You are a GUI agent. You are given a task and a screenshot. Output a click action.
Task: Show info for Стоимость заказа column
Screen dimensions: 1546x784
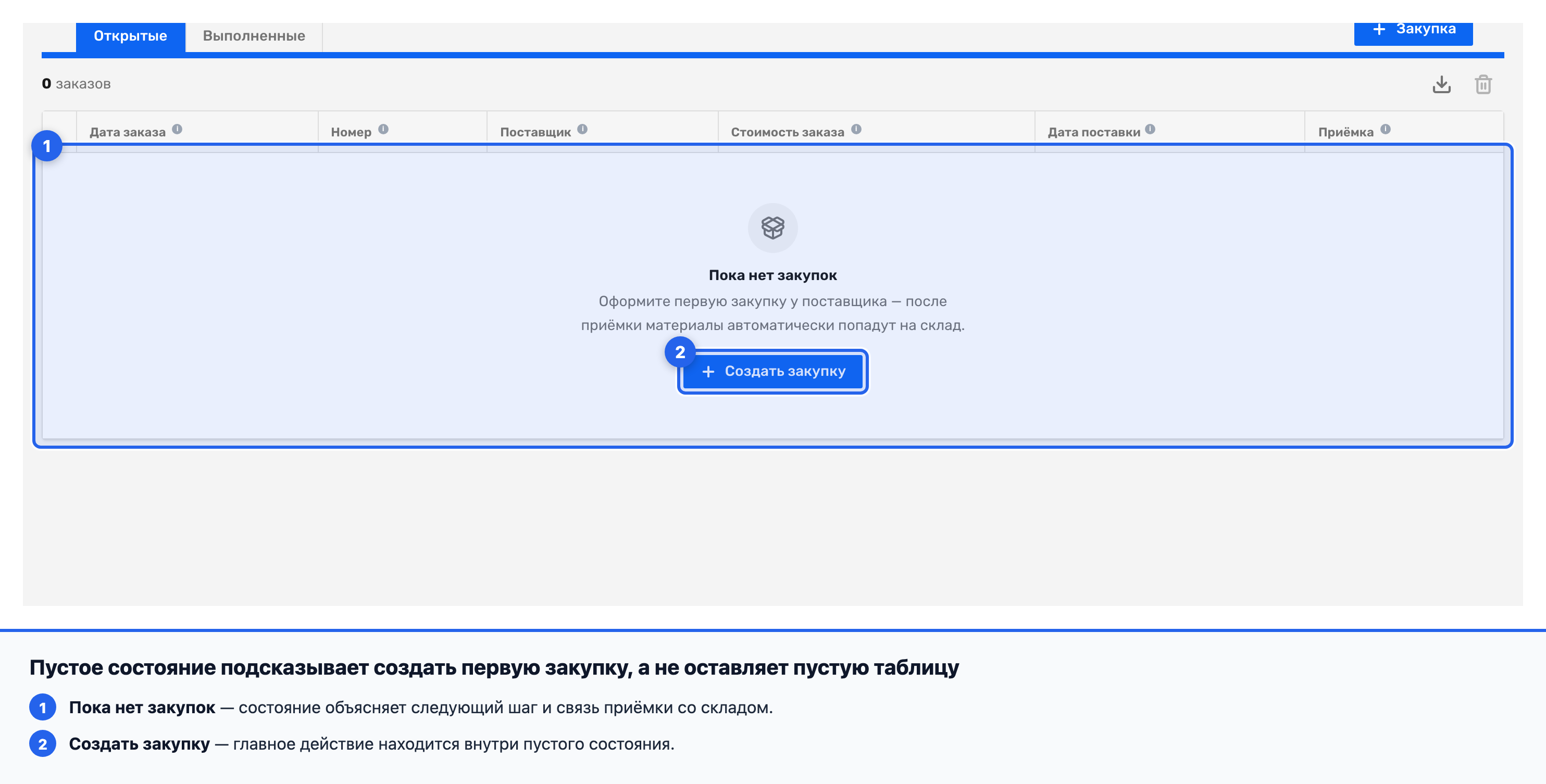click(x=856, y=129)
